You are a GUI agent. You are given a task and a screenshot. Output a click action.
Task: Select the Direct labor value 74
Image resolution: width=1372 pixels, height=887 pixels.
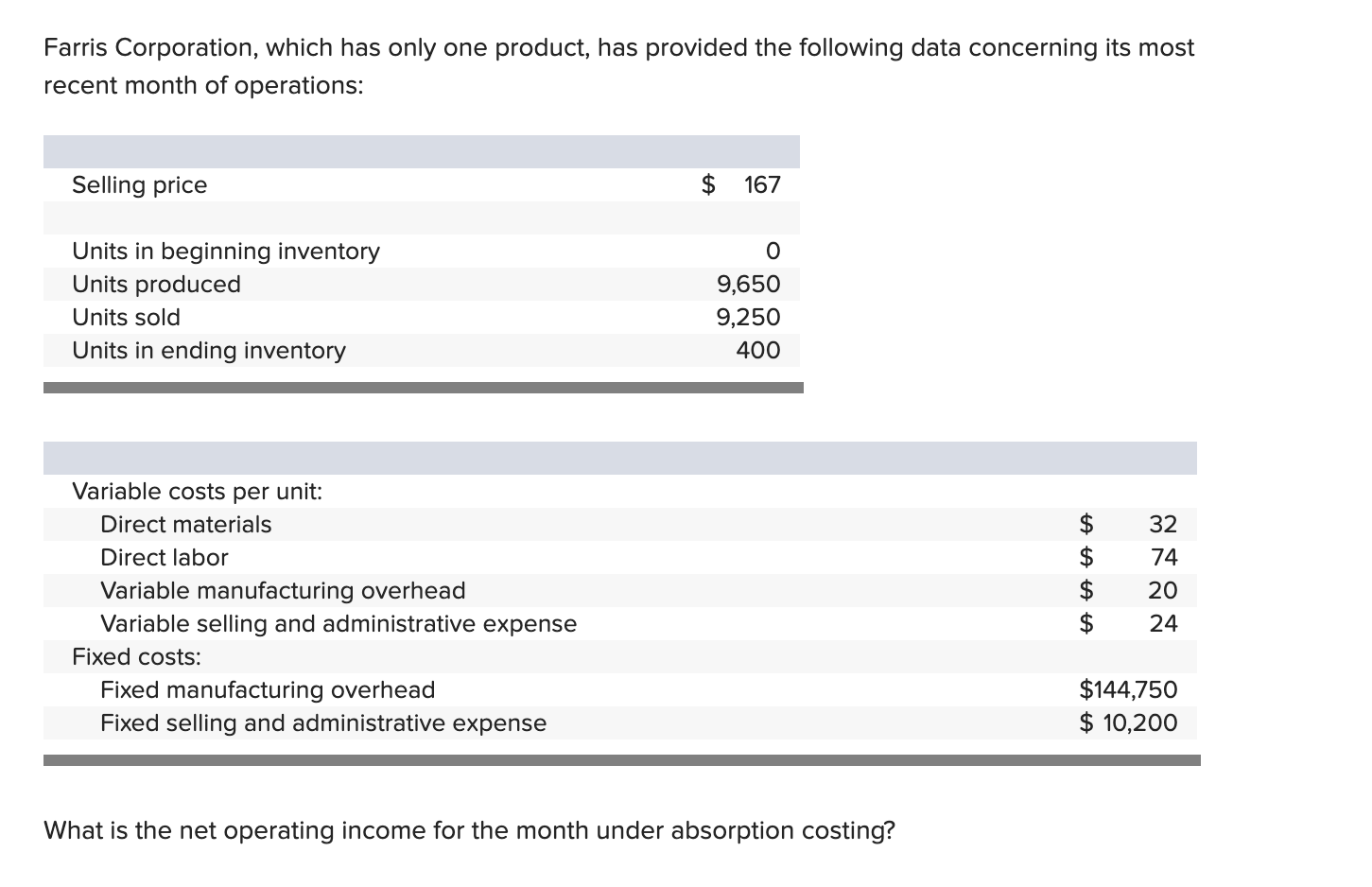pos(1163,558)
